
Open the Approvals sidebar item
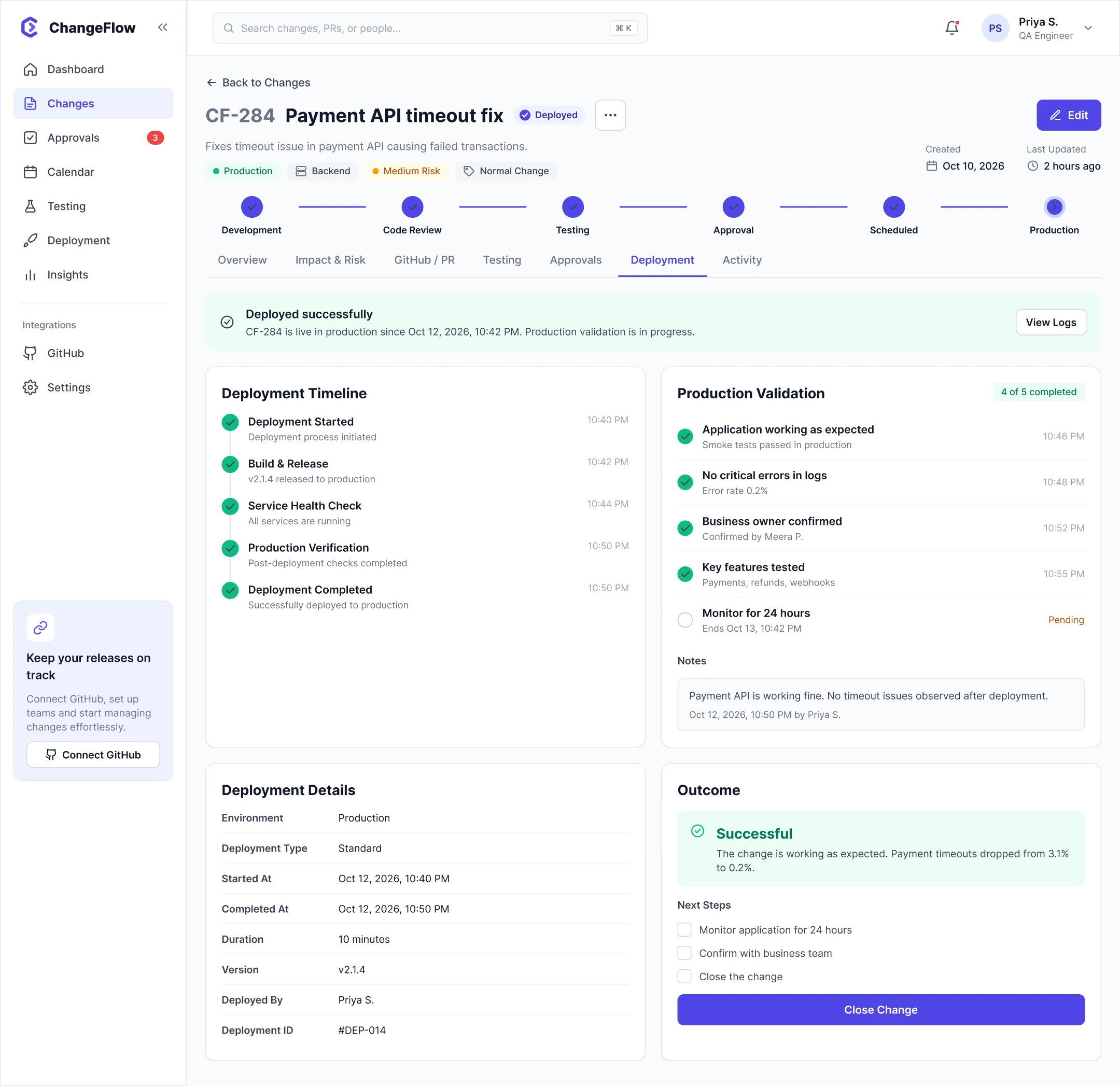tap(93, 138)
